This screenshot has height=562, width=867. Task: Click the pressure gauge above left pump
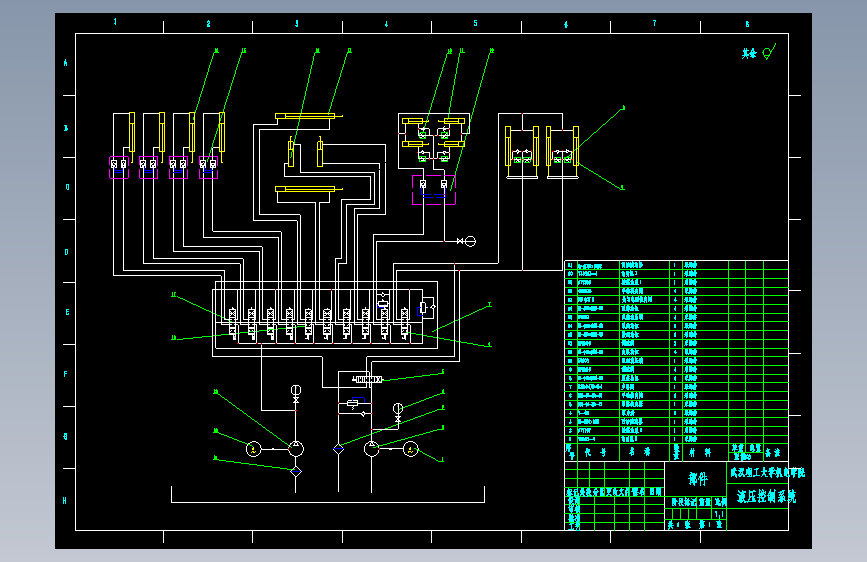pos(296,390)
